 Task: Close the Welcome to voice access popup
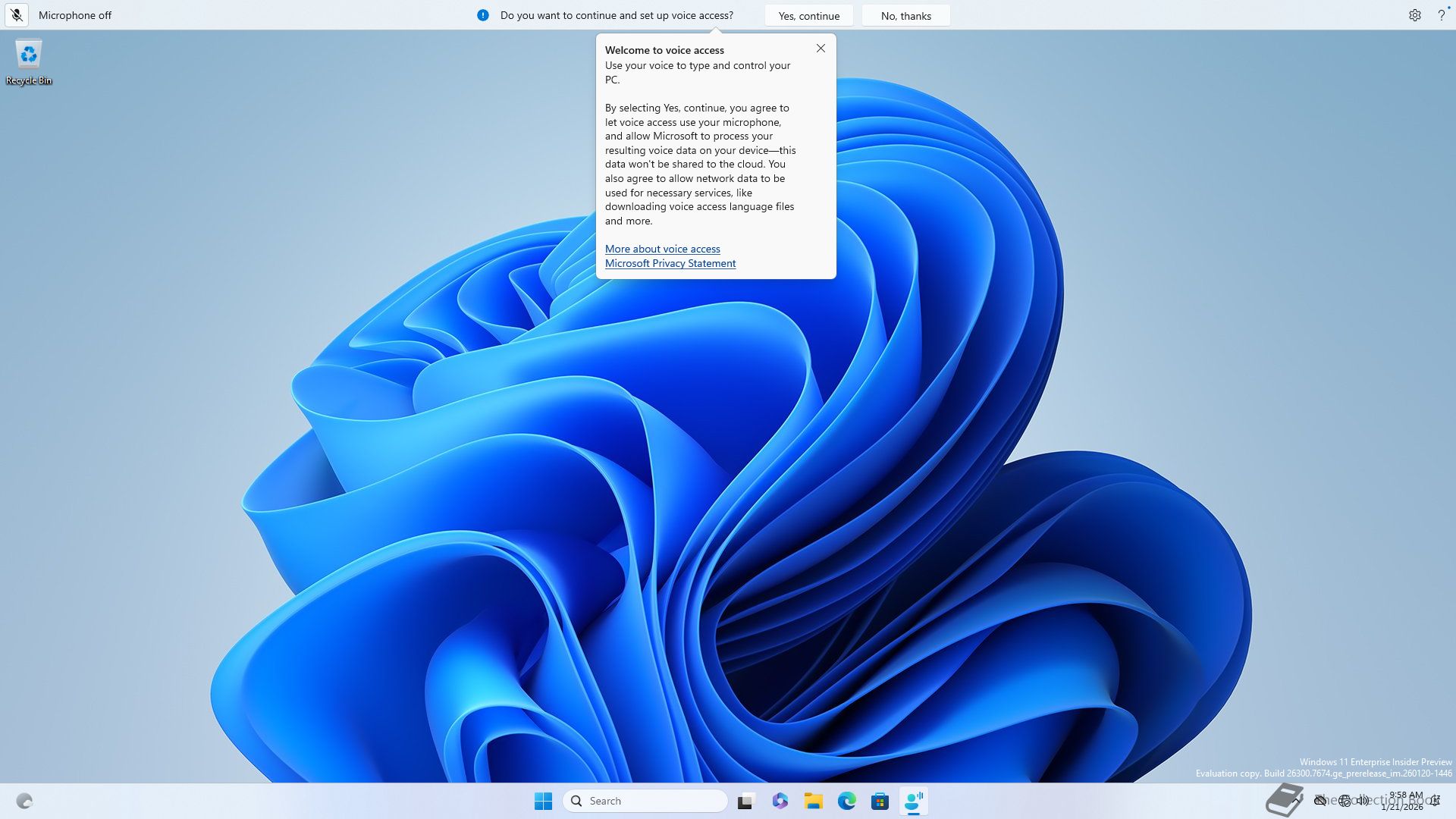[x=821, y=49]
